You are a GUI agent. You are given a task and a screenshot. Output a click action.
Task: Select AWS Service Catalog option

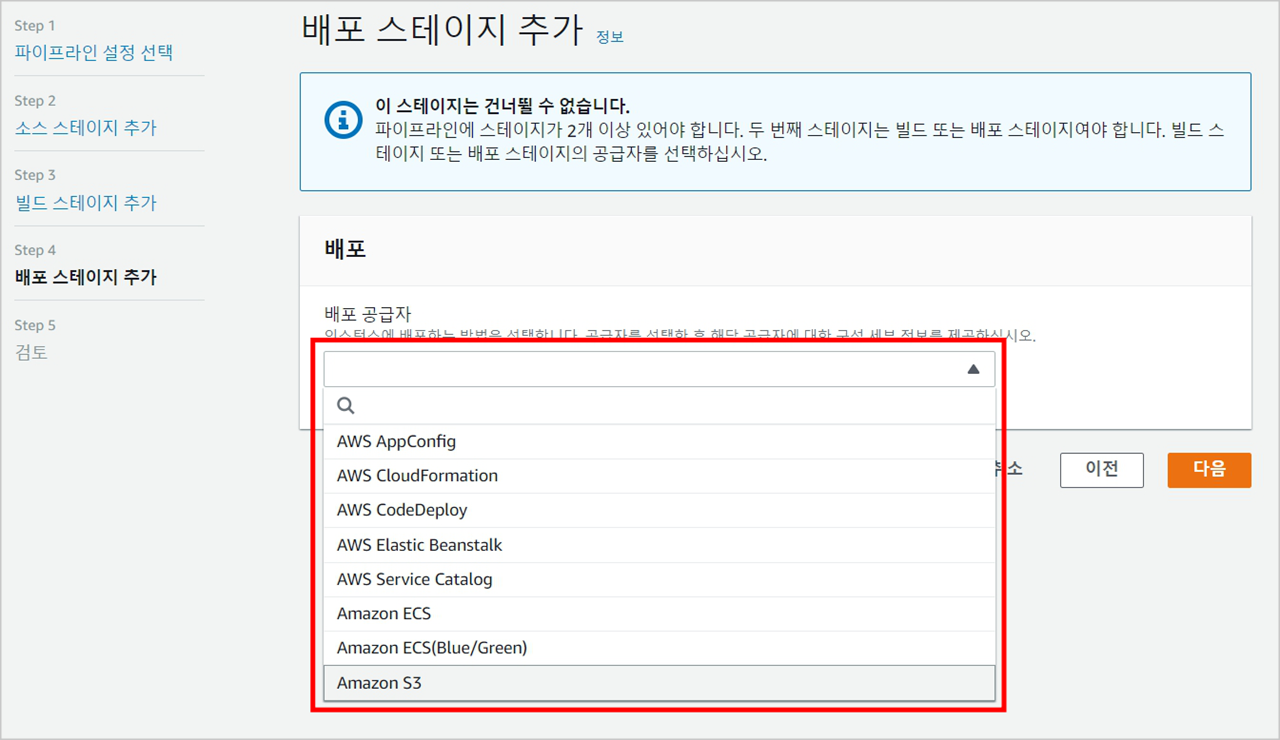tap(660, 579)
